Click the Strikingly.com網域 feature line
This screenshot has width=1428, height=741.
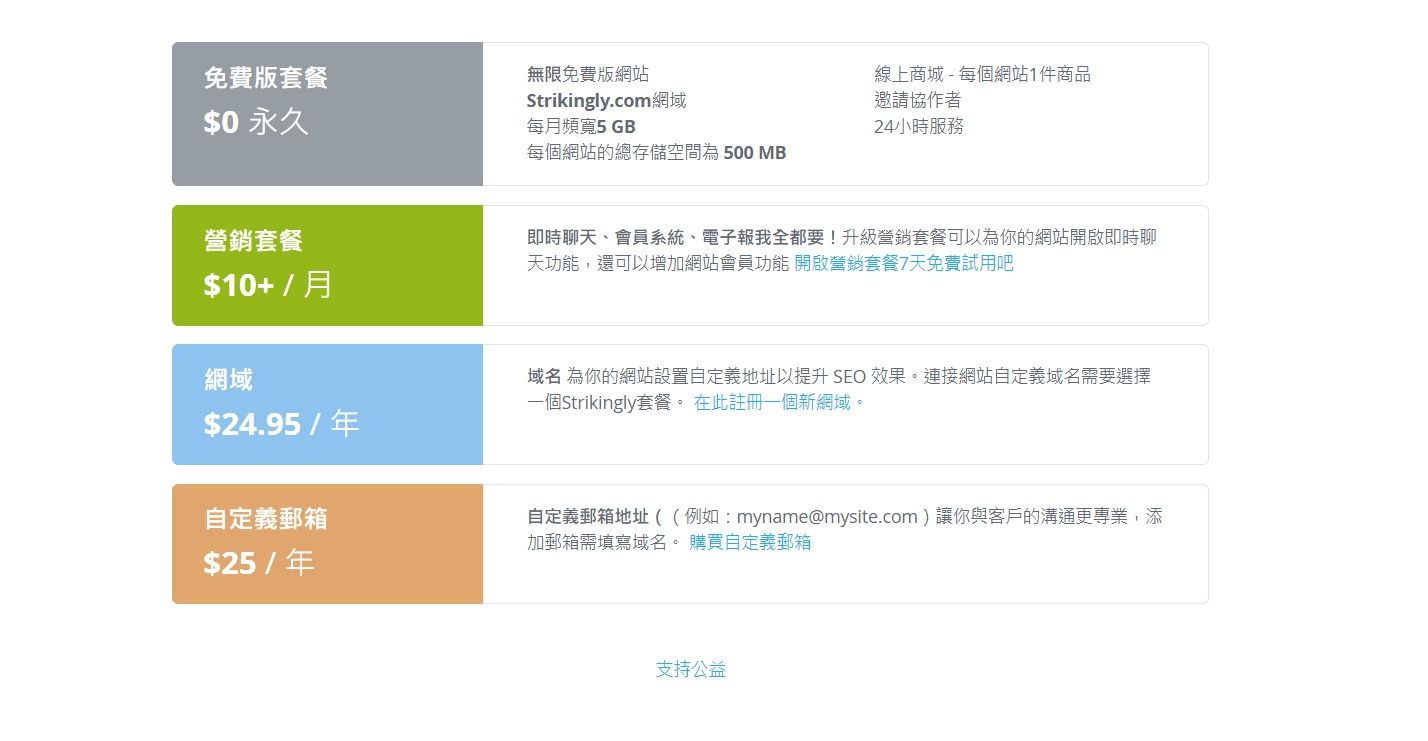click(606, 101)
